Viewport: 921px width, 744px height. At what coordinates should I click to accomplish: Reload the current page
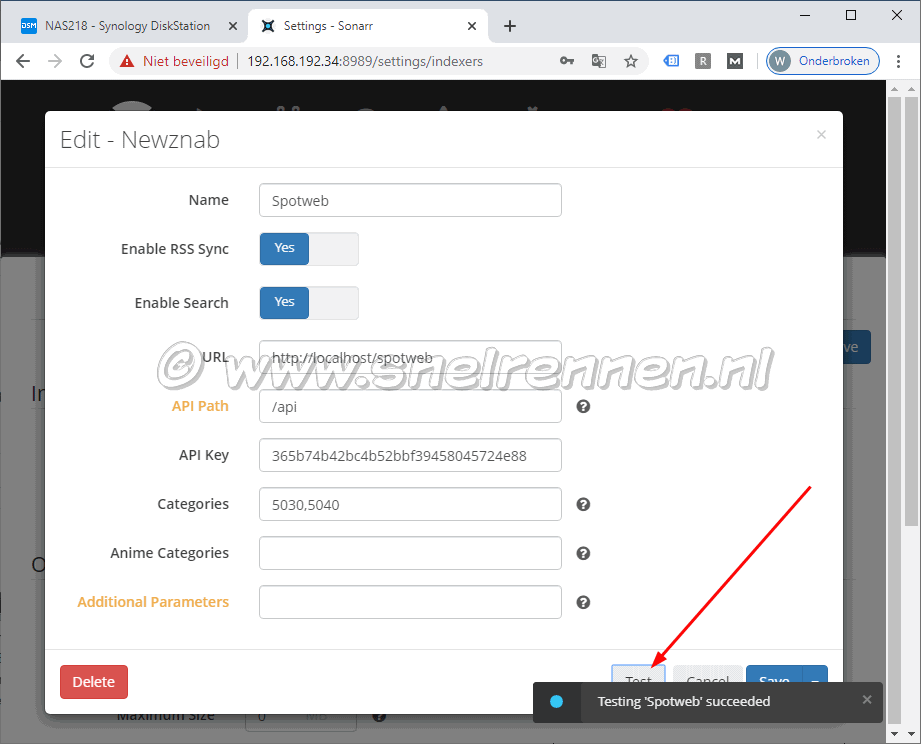pos(87,61)
